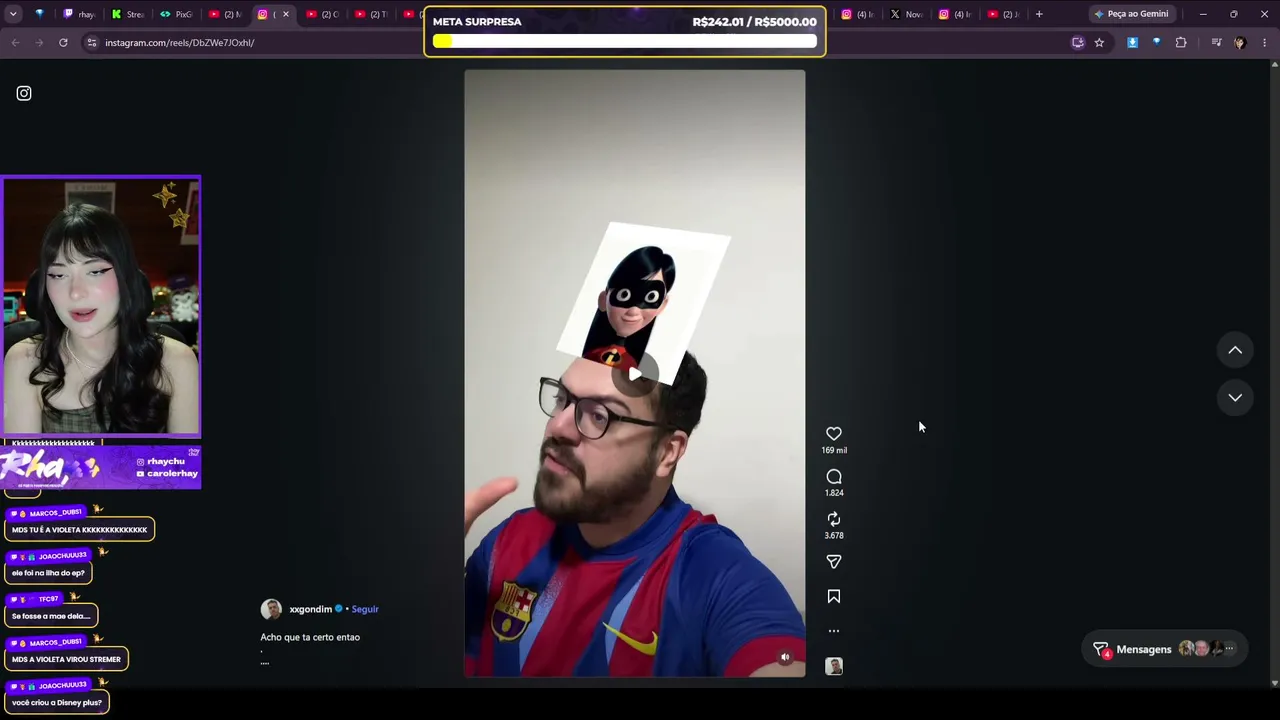View site information for instagram.com
This screenshot has height=720, width=1280.
tap(92, 43)
